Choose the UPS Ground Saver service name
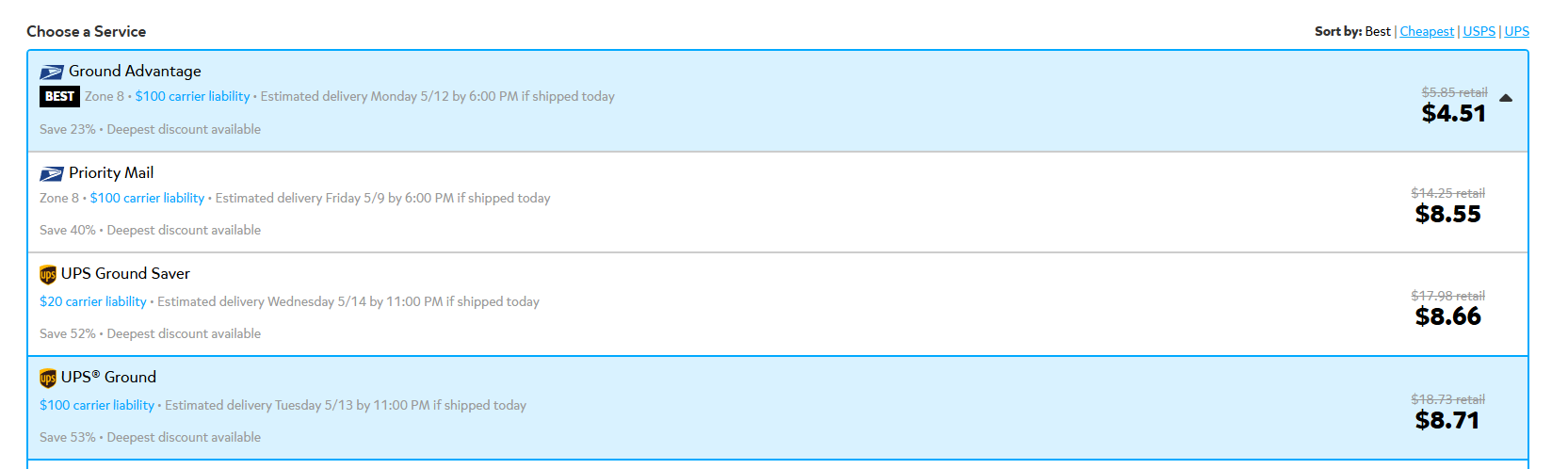 125,274
